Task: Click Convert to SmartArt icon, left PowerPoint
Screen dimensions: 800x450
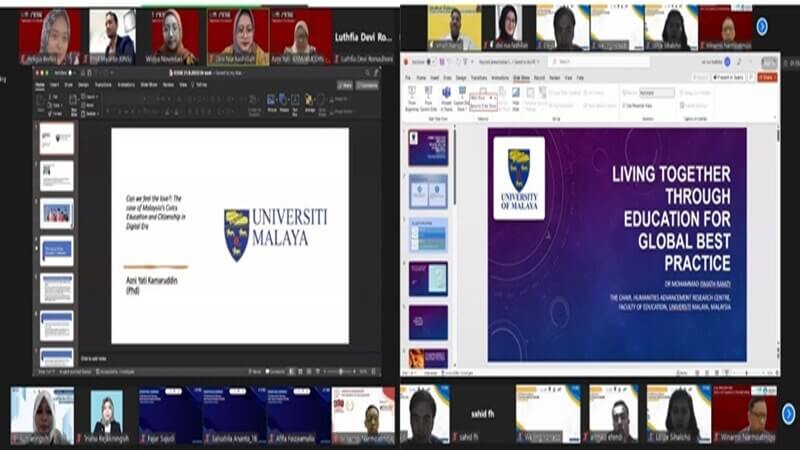Action: [254, 105]
